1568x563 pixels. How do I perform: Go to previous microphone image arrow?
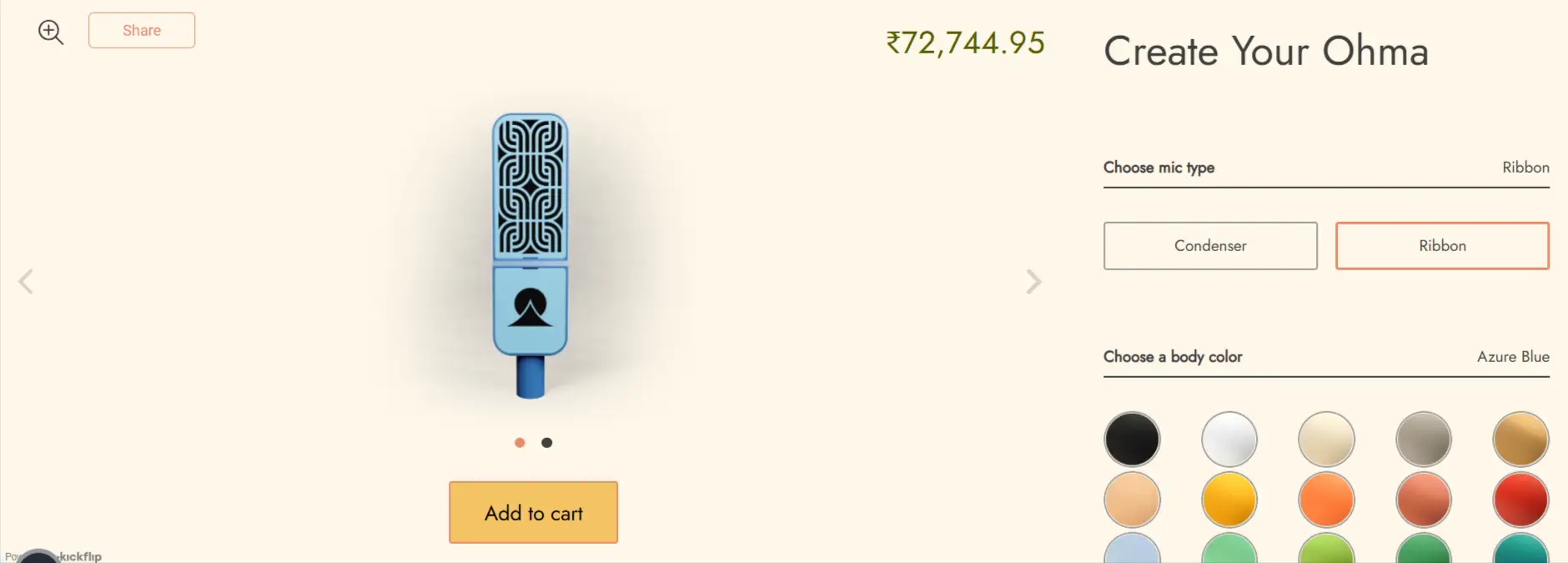coord(26,282)
